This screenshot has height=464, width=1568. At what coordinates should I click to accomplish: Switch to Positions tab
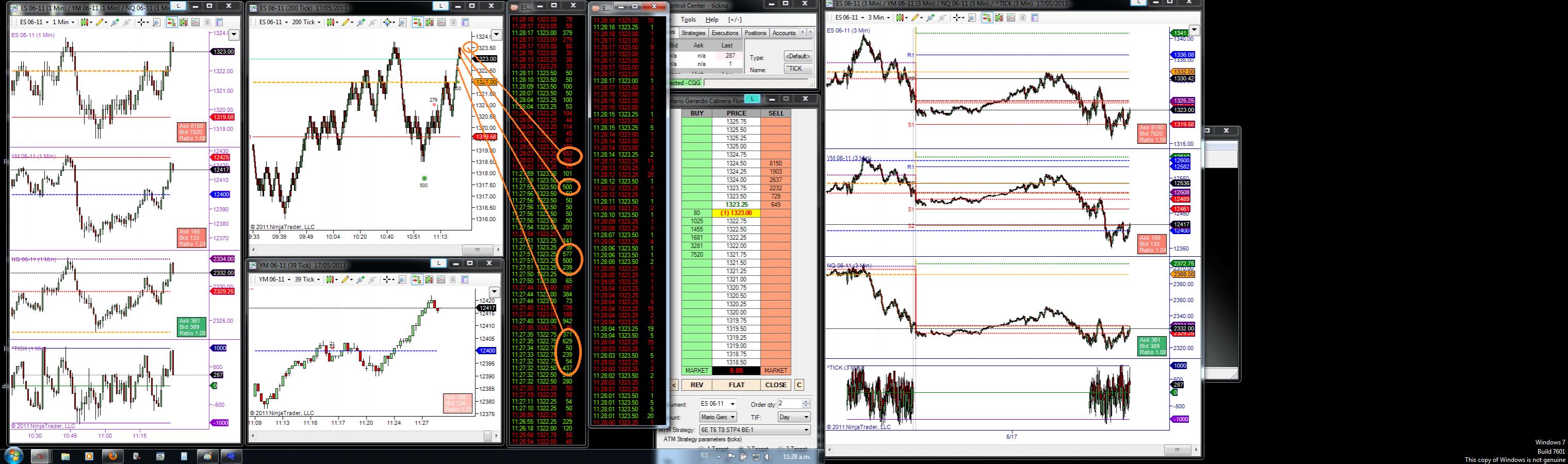755,33
